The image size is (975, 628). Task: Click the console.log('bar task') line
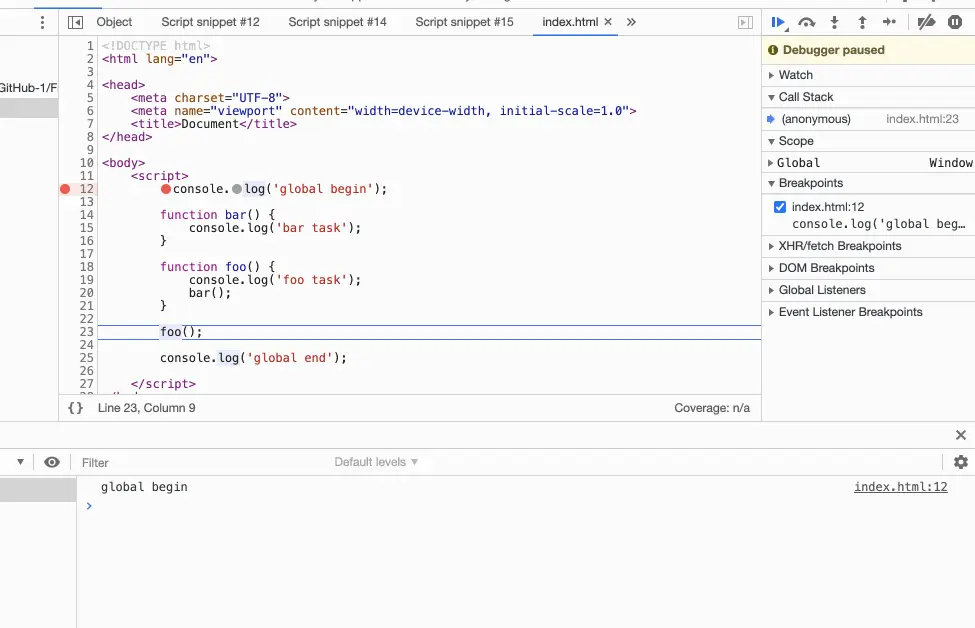[275, 228]
